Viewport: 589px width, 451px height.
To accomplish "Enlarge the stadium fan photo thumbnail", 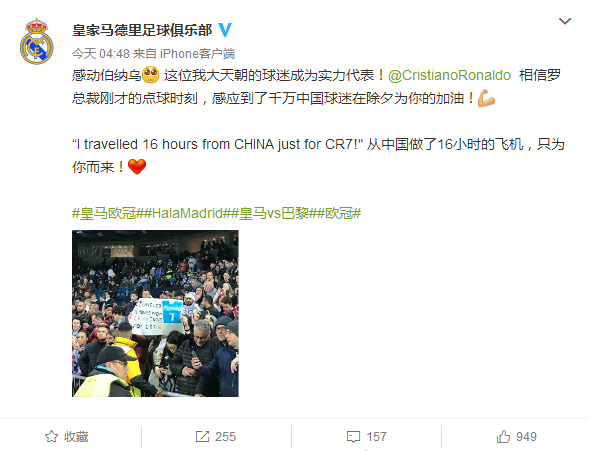I will tap(155, 314).
